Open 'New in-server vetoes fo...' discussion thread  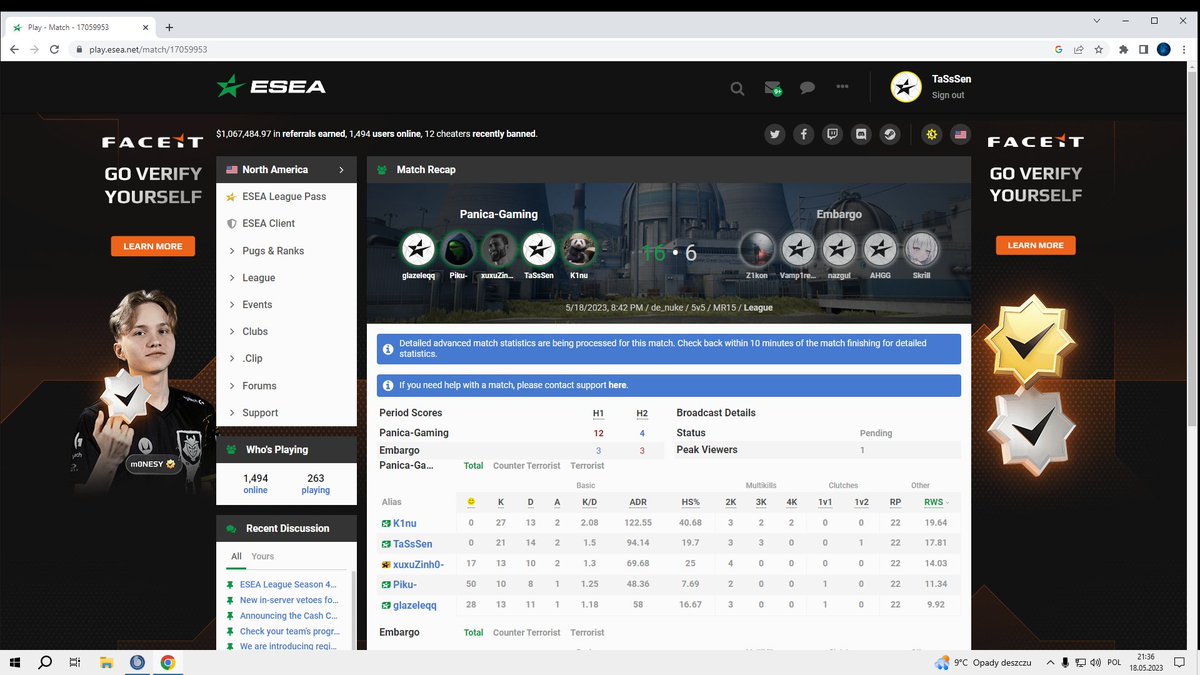(289, 600)
